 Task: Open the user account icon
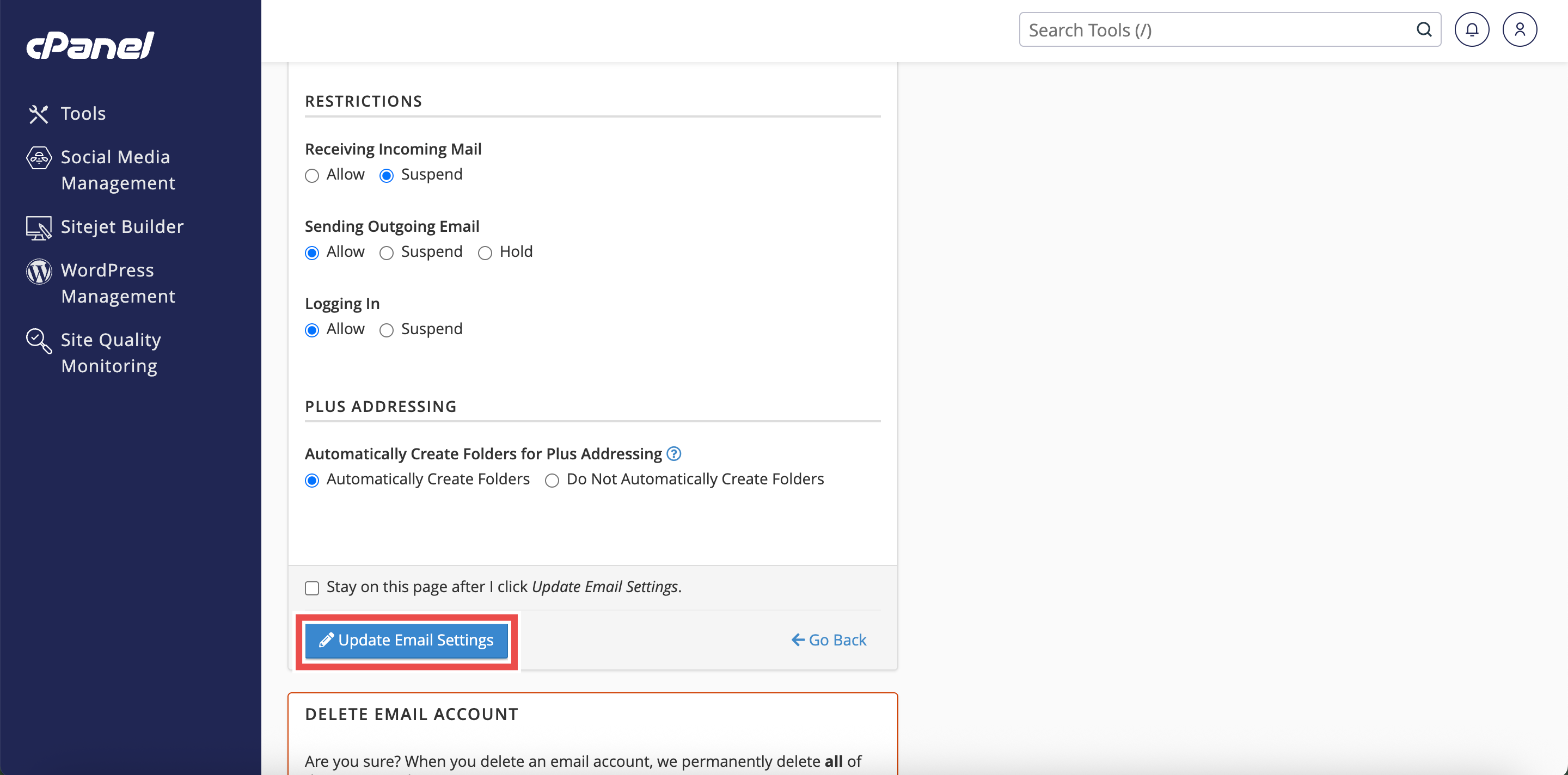tap(1520, 30)
